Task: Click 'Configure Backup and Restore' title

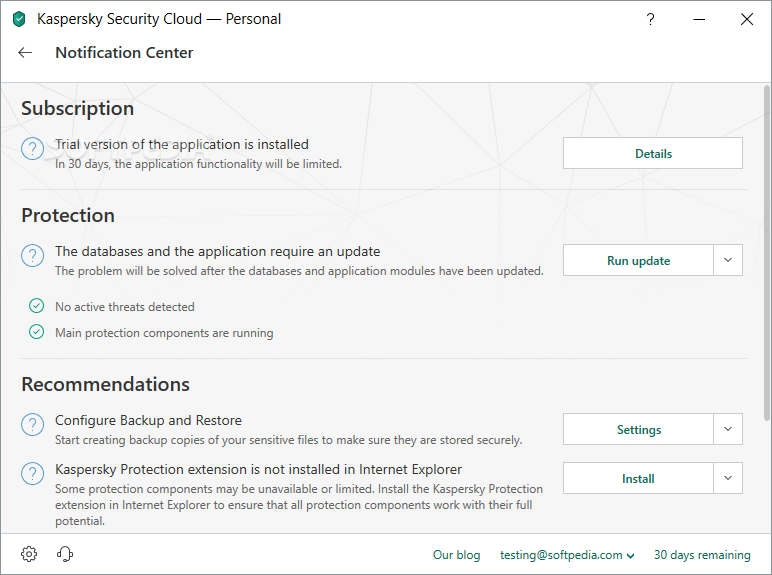Action: tap(148, 420)
